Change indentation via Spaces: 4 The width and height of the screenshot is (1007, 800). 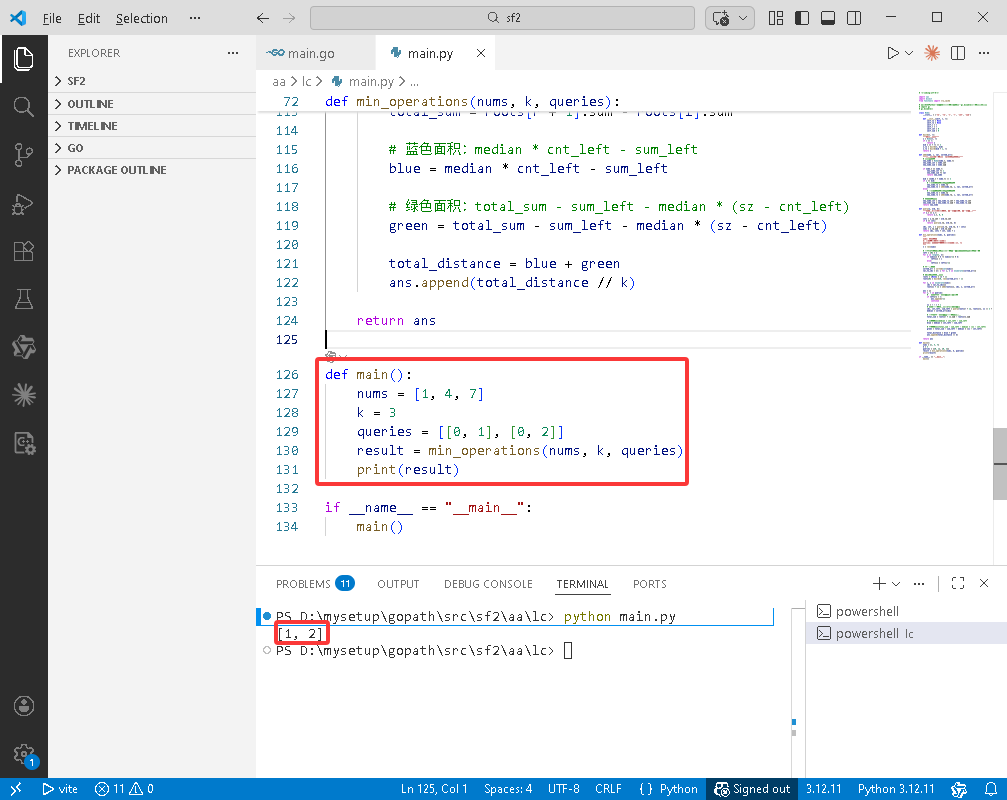coord(508,789)
